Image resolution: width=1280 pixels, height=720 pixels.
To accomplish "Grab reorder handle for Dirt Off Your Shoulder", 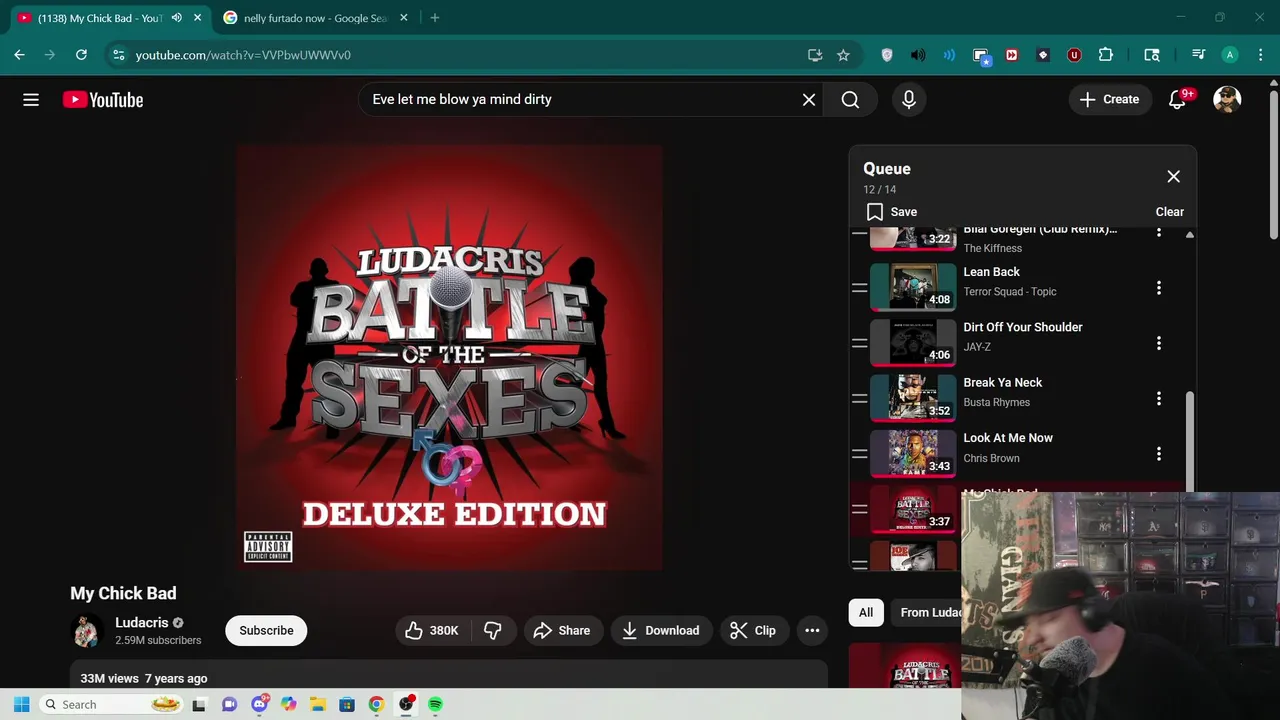I will tap(859, 343).
